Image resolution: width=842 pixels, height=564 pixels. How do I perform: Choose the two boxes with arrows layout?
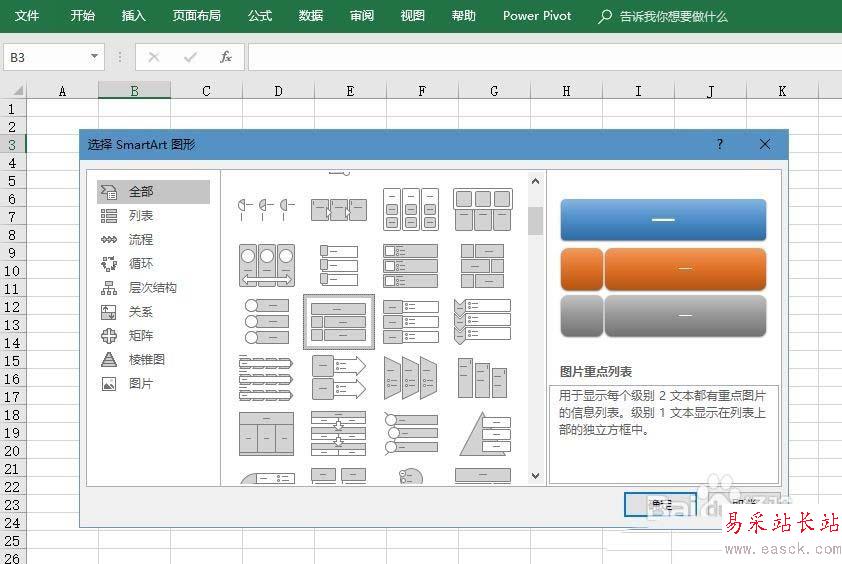(339, 378)
